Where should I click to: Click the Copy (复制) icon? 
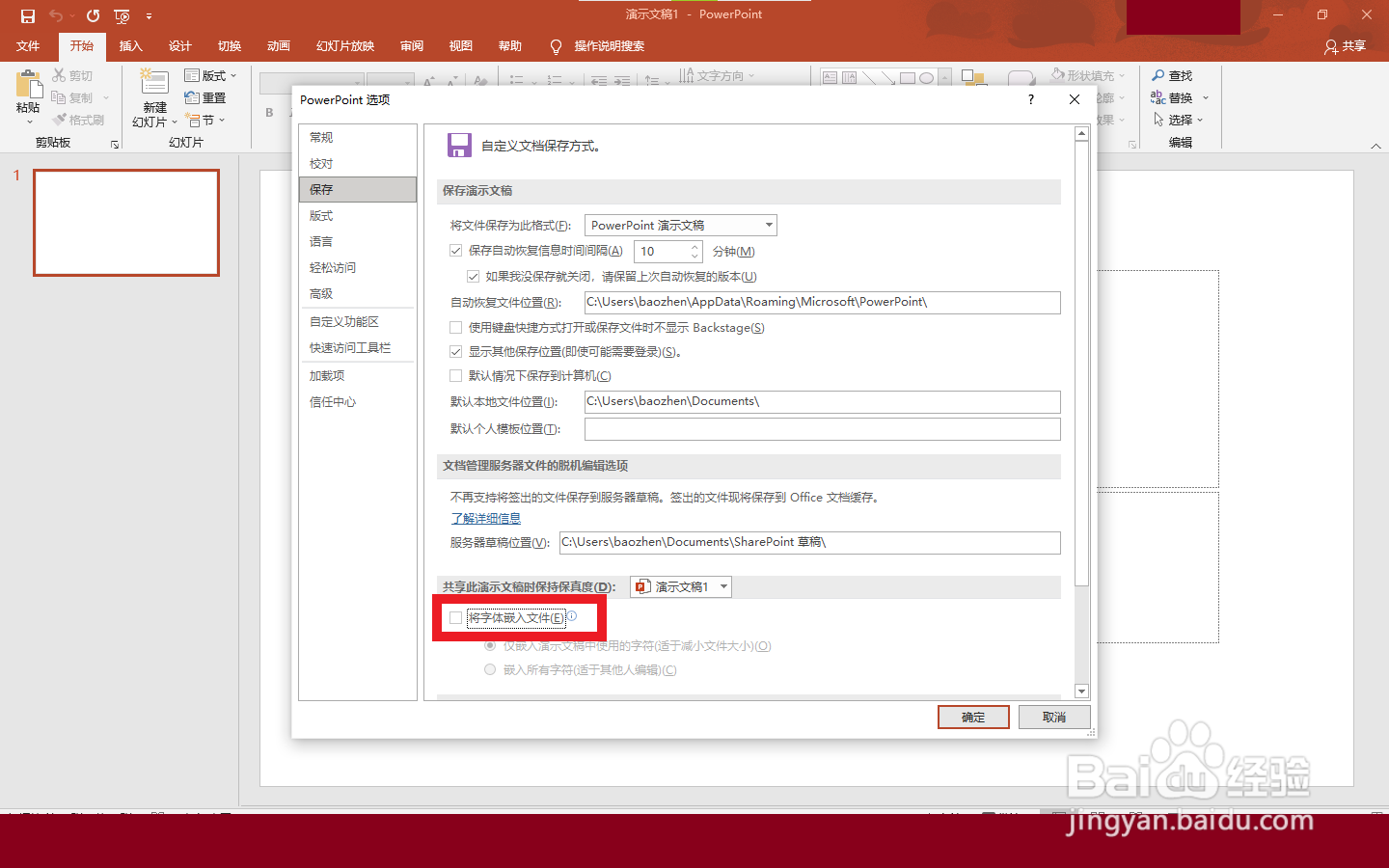coord(59,97)
